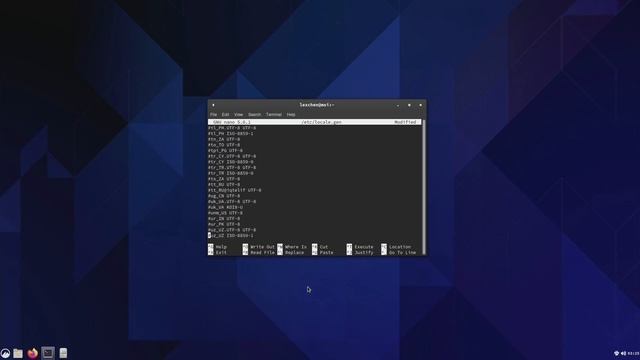Click the line '#unm_US UTF-8'
This screenshot has width=640, height=360.
pyautogui.click(x=225, y=213)
